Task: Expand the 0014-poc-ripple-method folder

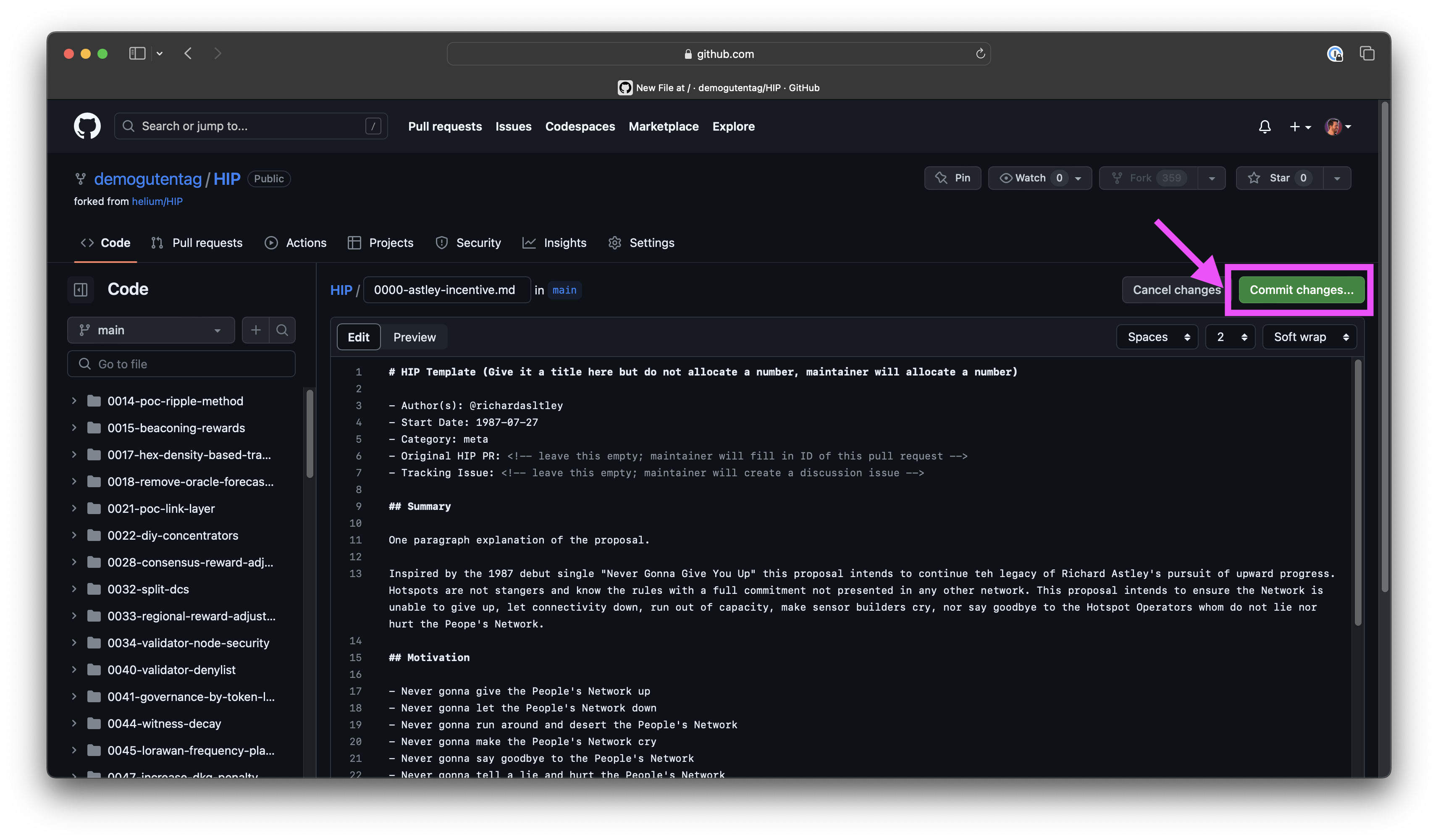Action: pyautogui.click(x=74, y=401)
